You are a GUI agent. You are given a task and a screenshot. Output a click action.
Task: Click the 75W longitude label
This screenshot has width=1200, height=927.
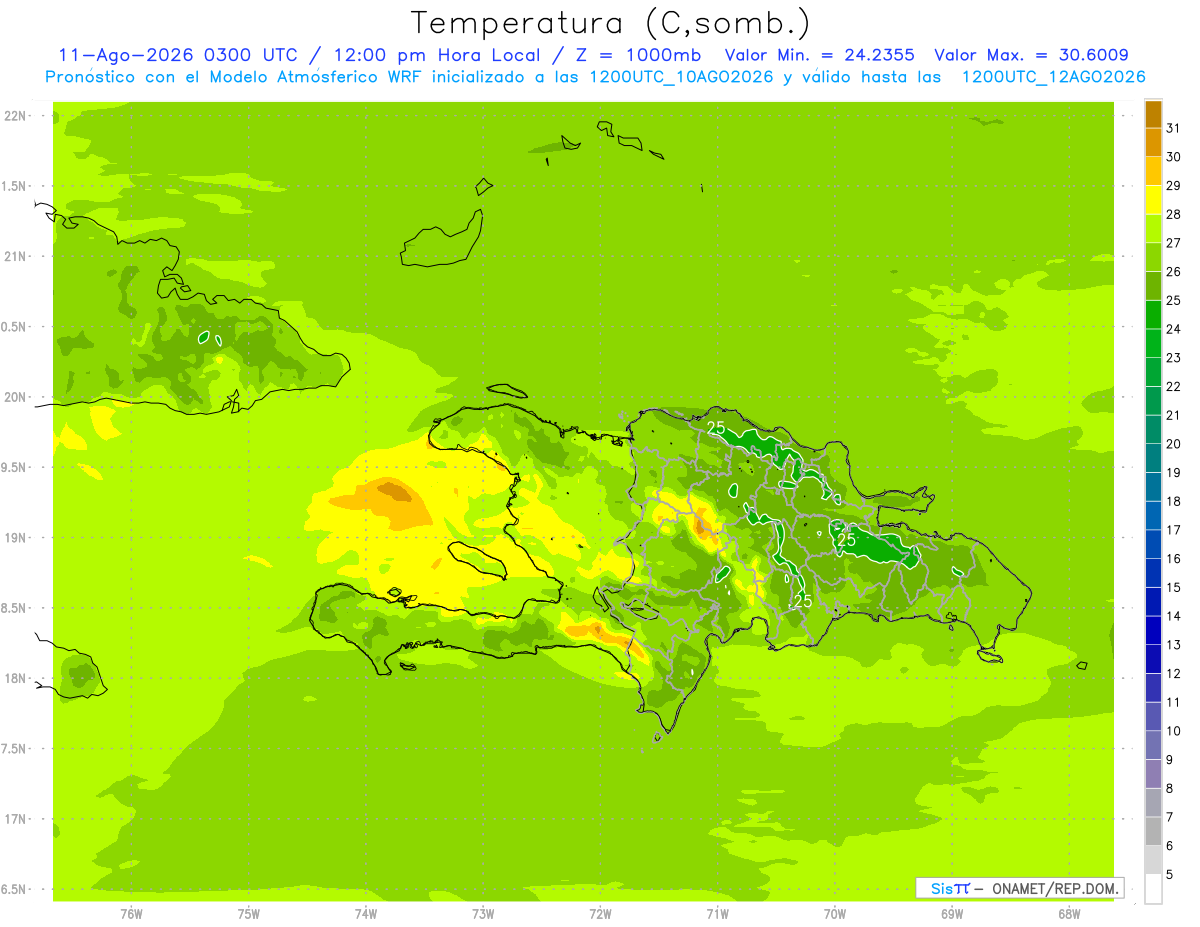tap(249, 913)
